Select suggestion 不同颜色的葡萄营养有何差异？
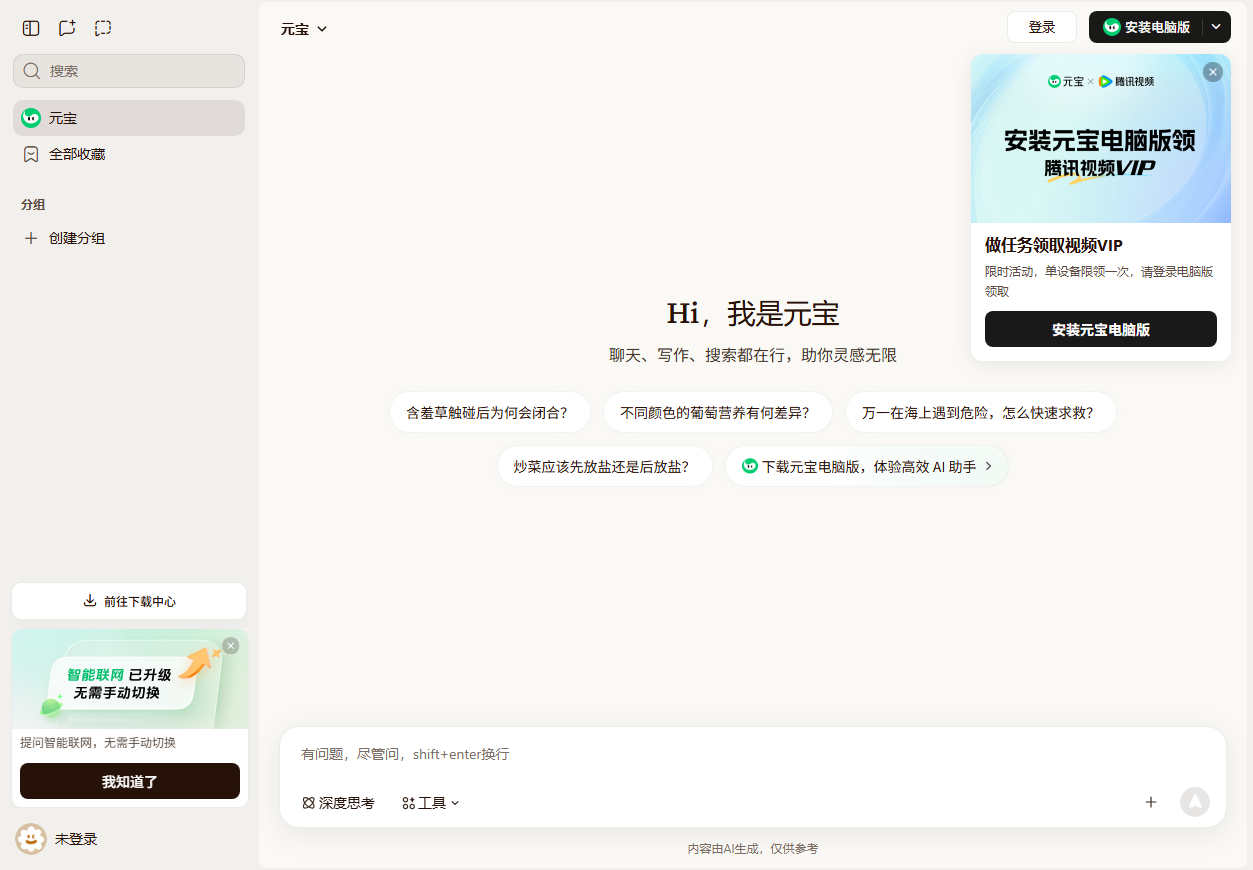1253x870 pixels. pyautogui.click(x=720, y=412)
